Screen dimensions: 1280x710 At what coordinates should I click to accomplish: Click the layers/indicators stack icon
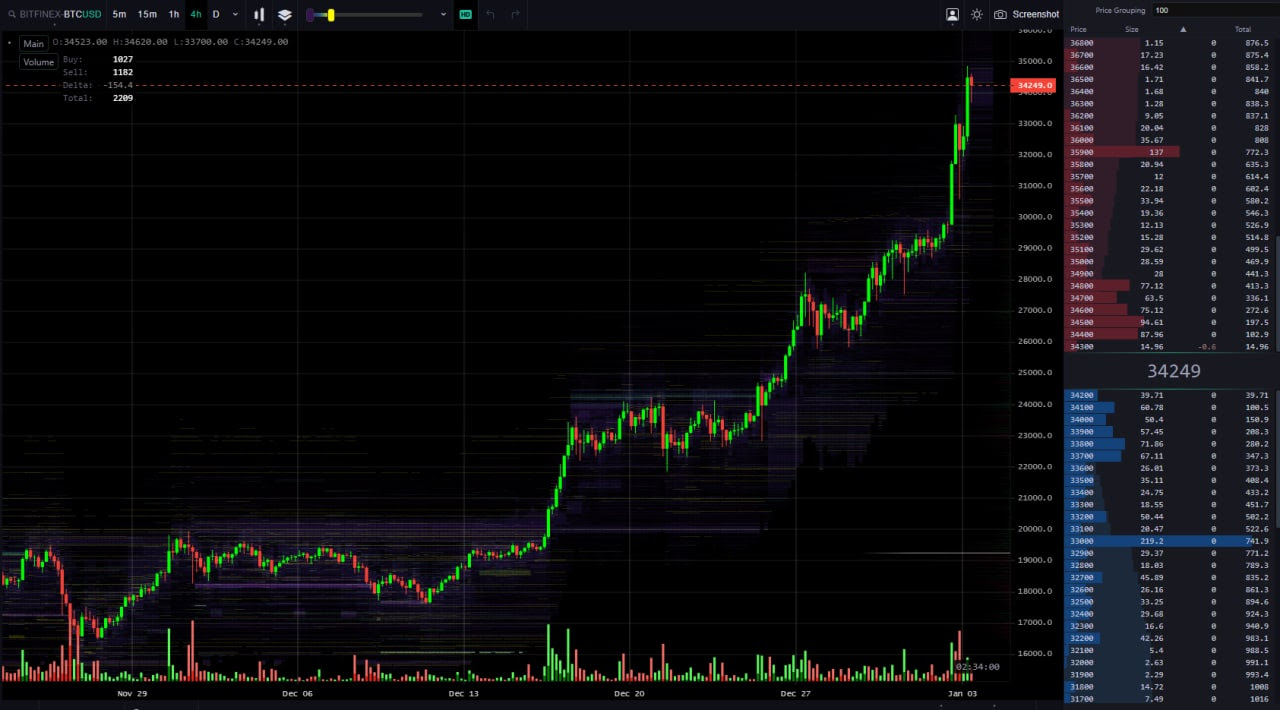[285, 15]
